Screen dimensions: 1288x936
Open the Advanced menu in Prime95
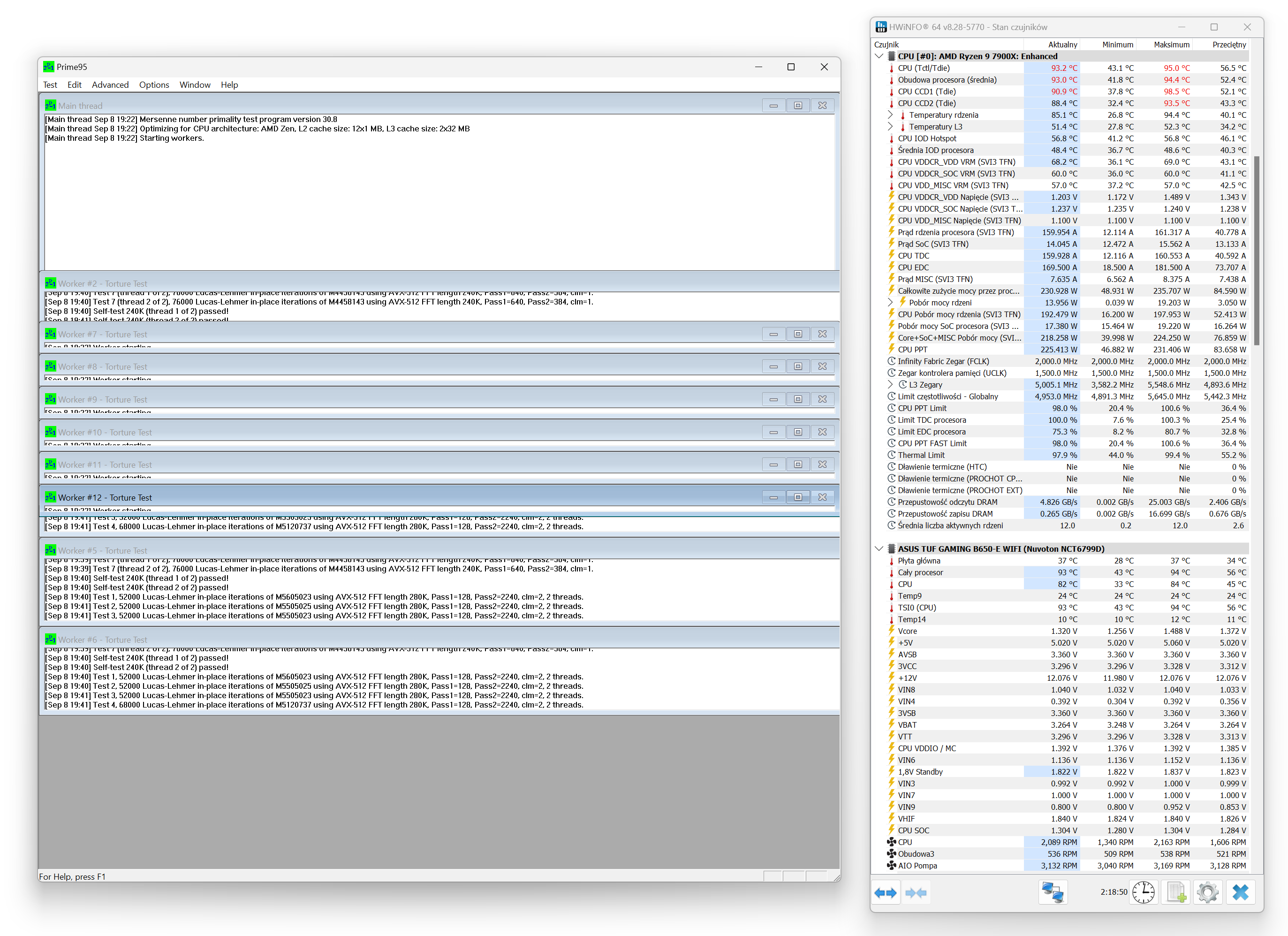click(x=110, y=84)
